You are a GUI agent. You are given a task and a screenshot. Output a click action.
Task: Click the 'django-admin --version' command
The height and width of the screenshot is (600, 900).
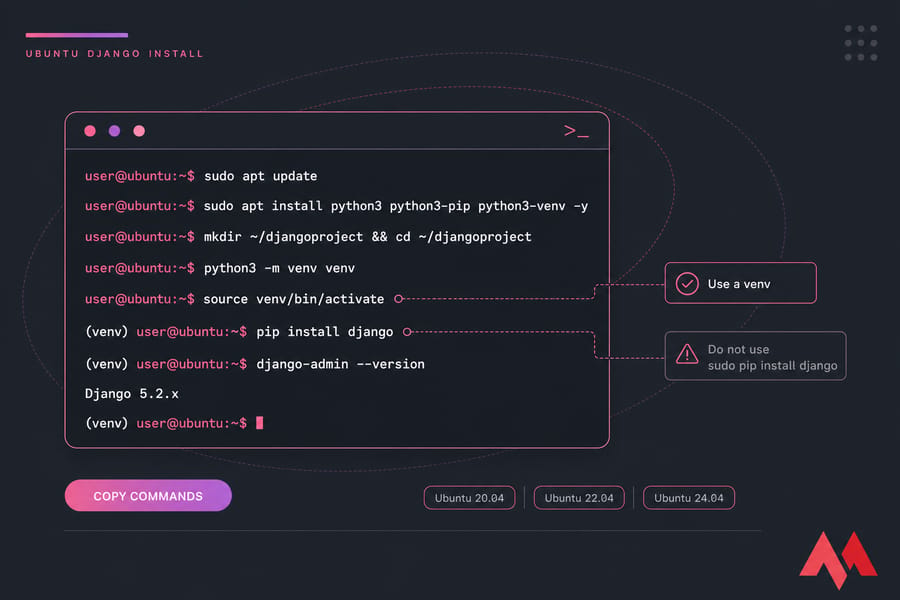coord(340,364)
